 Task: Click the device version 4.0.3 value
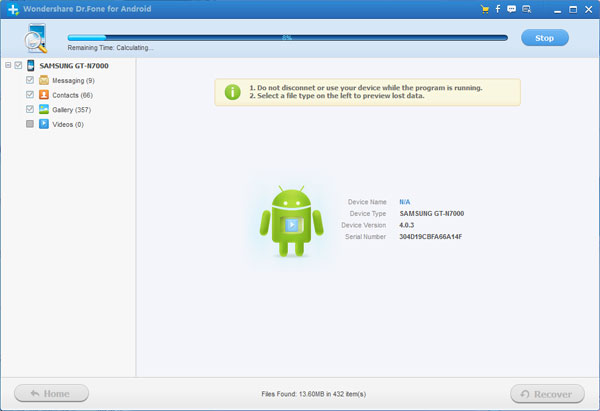click(406, 225)
